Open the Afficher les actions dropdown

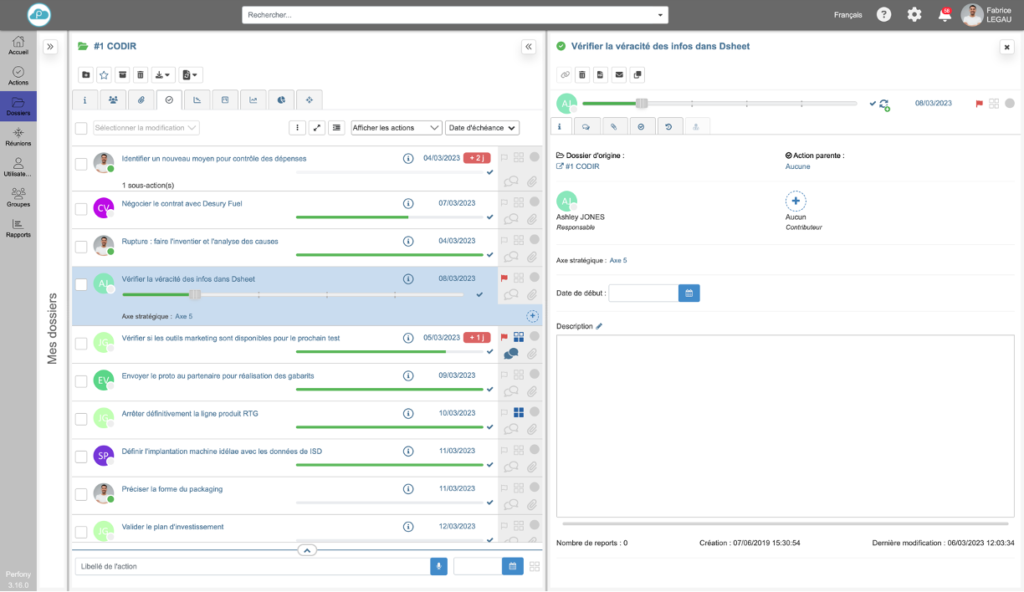click(396, 128)
